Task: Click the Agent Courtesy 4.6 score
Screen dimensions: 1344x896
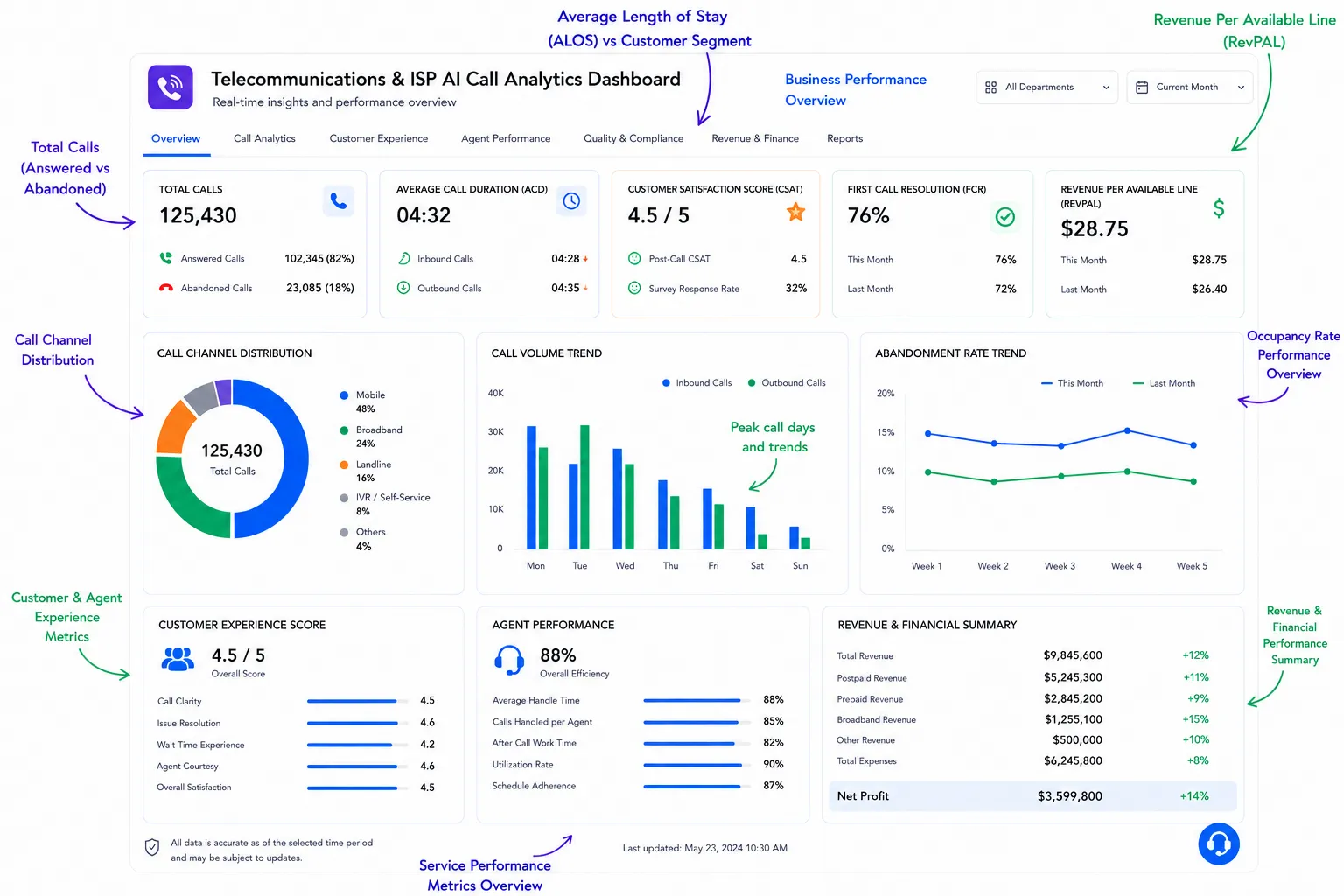Action: point(427,766)
